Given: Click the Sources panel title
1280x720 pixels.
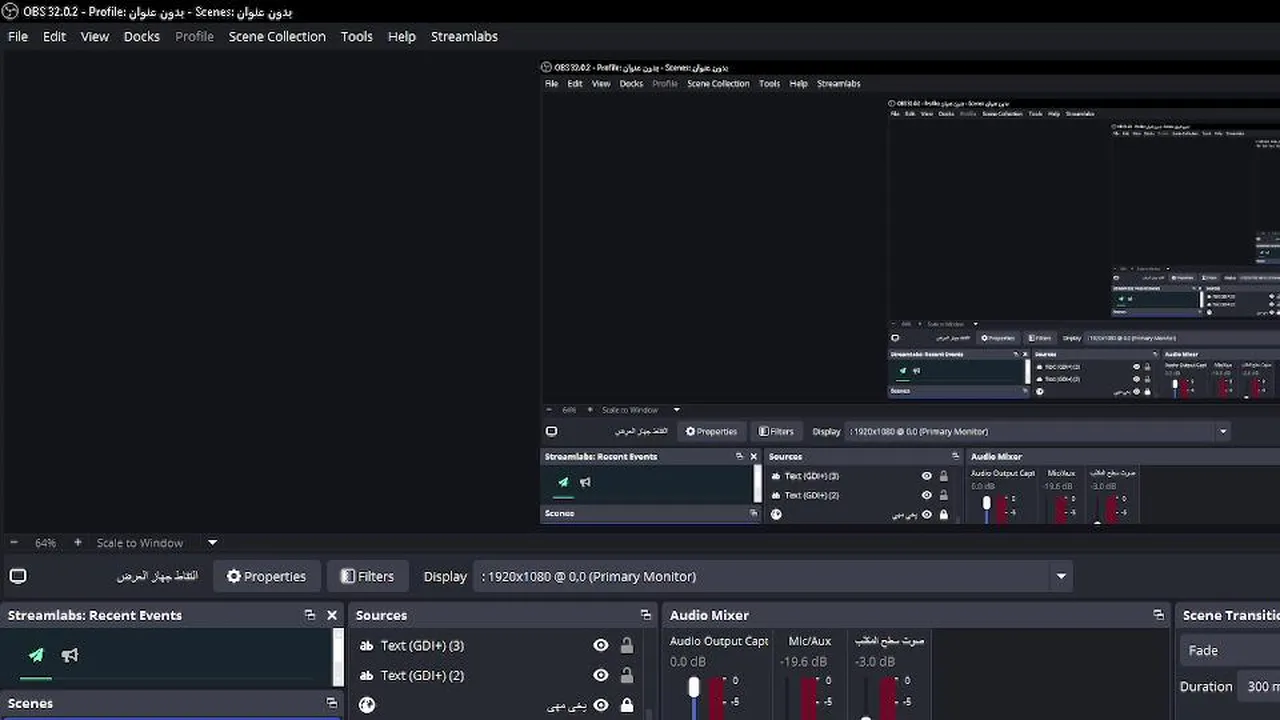Looking at the screenshot, I should 381,615.
